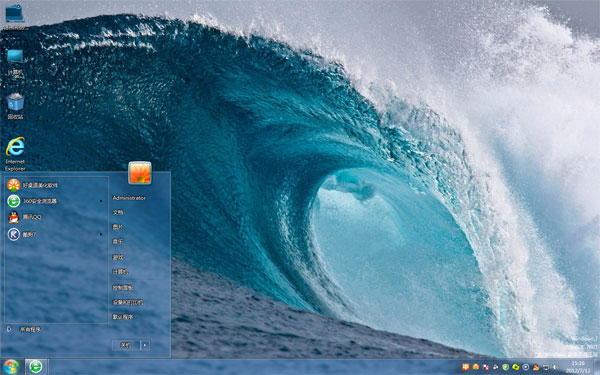The height and width of the screenshot is (375, 600).
Task: Open Devices and Printers (设备和打印机)
Action: [127, 302]
